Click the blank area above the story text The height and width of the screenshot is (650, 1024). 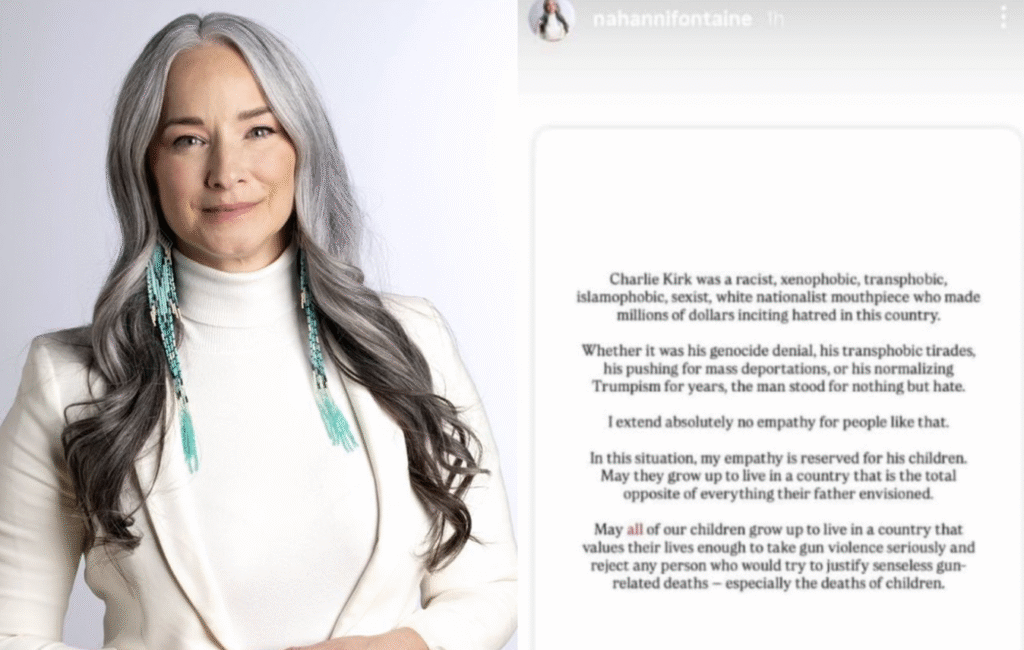click(777, 196)
